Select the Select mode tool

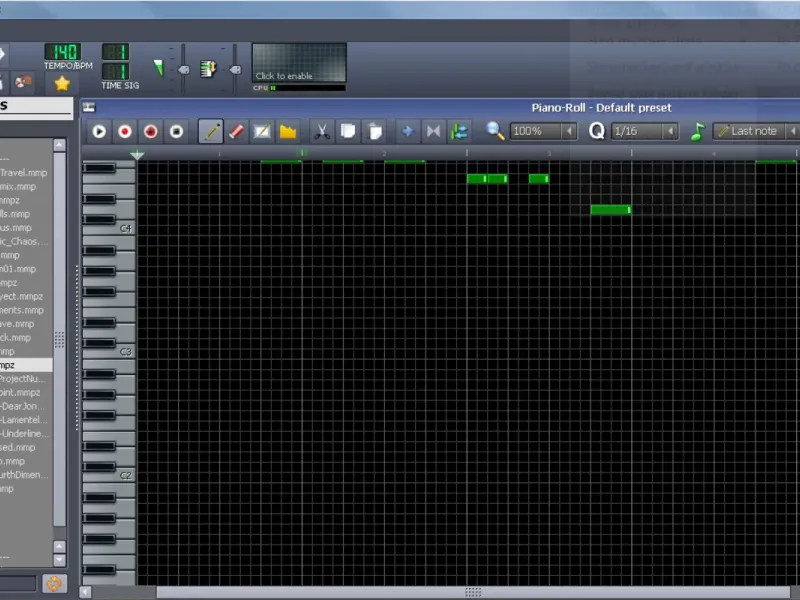click(262, 132)
